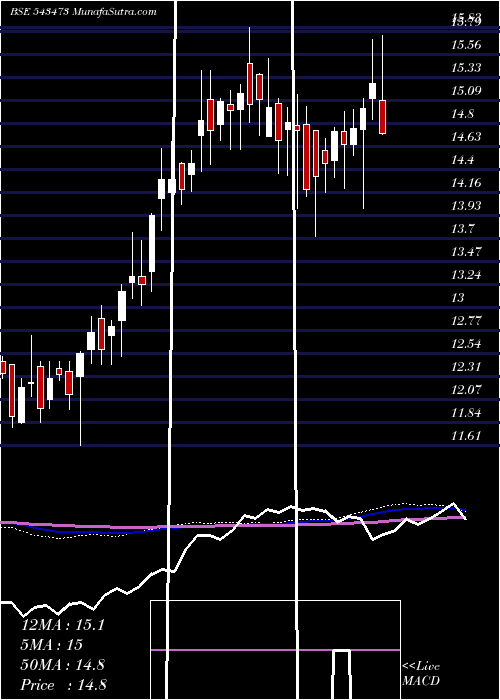Viewport: 500px width, 700px height.
Task: Select the '50MA : 14.8' legend text
Action: coord(63,665)
